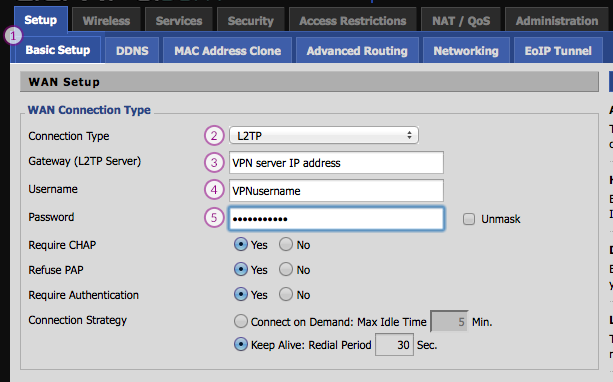Switch to the Wireless tab
This screenshot has height=382, width=613.
(106, 20)
